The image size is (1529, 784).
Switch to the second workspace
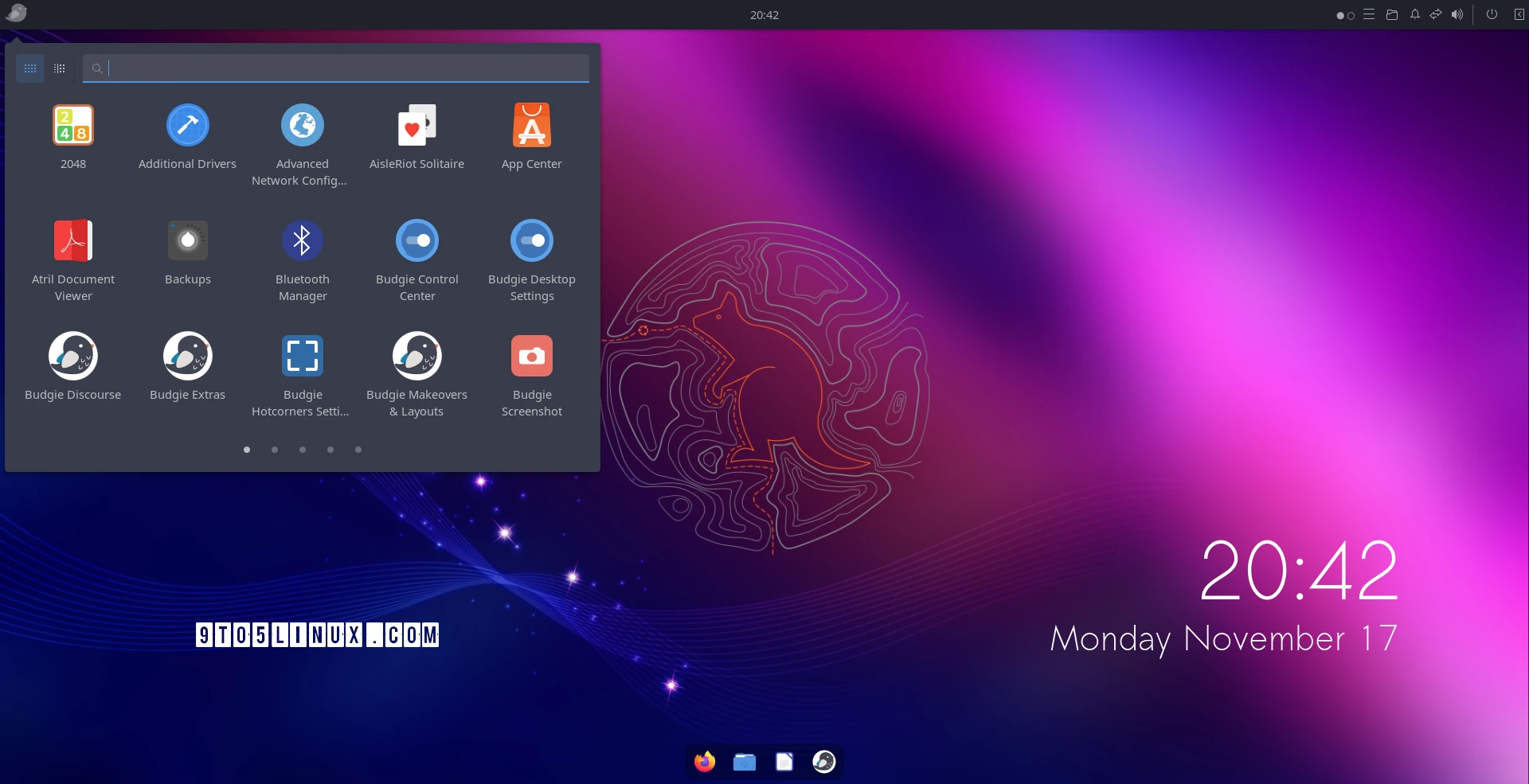pyautogui.click(x=1351, y=15)
